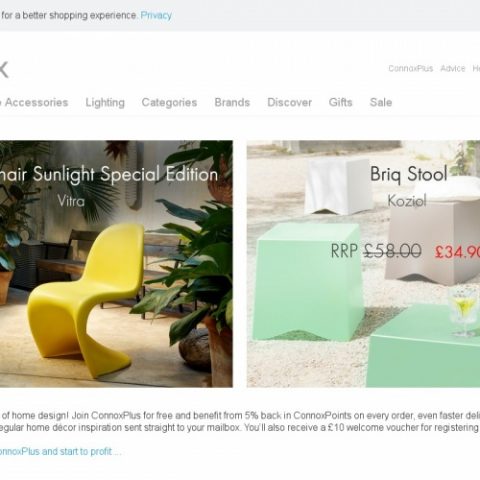Open the yellow Panton chair banner
The width and height of the screenshot is (480, 480).
pyautogui.click(x=116, y=264)
